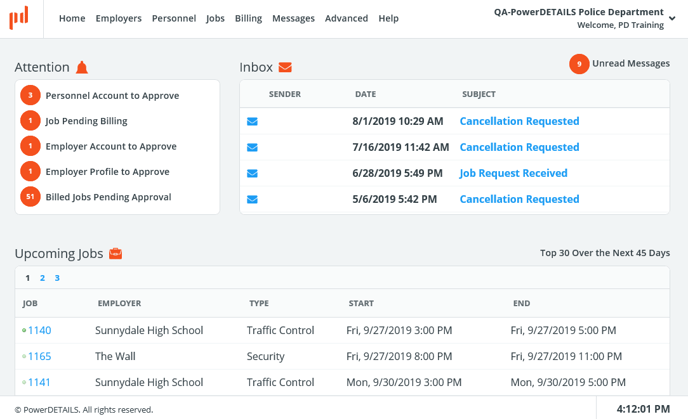Sort upcoming jobs by Start column
The height and width of the screenshot is (419, 688).
(361, 303)
